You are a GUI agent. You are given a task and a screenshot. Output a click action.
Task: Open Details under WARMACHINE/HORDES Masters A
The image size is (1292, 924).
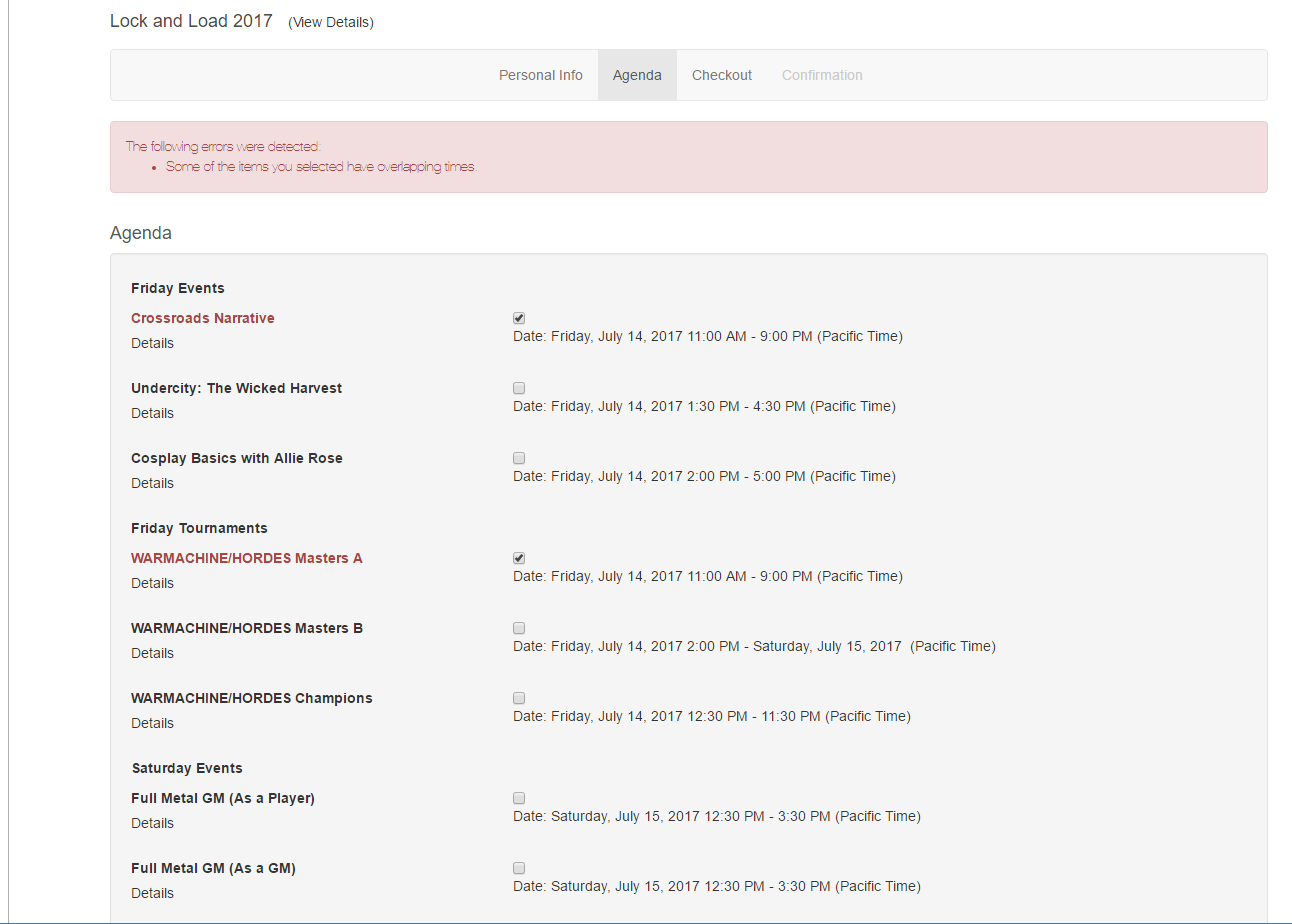click(152, 583)
